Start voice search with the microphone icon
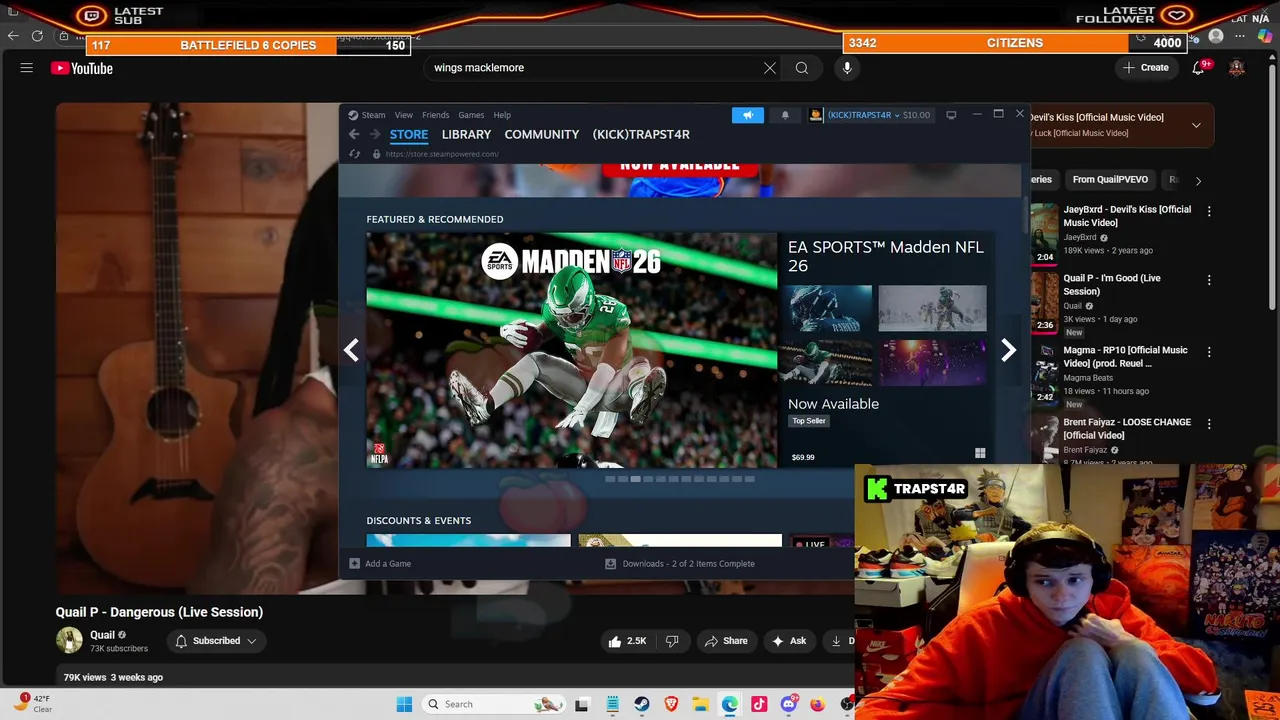 (847, 68)
